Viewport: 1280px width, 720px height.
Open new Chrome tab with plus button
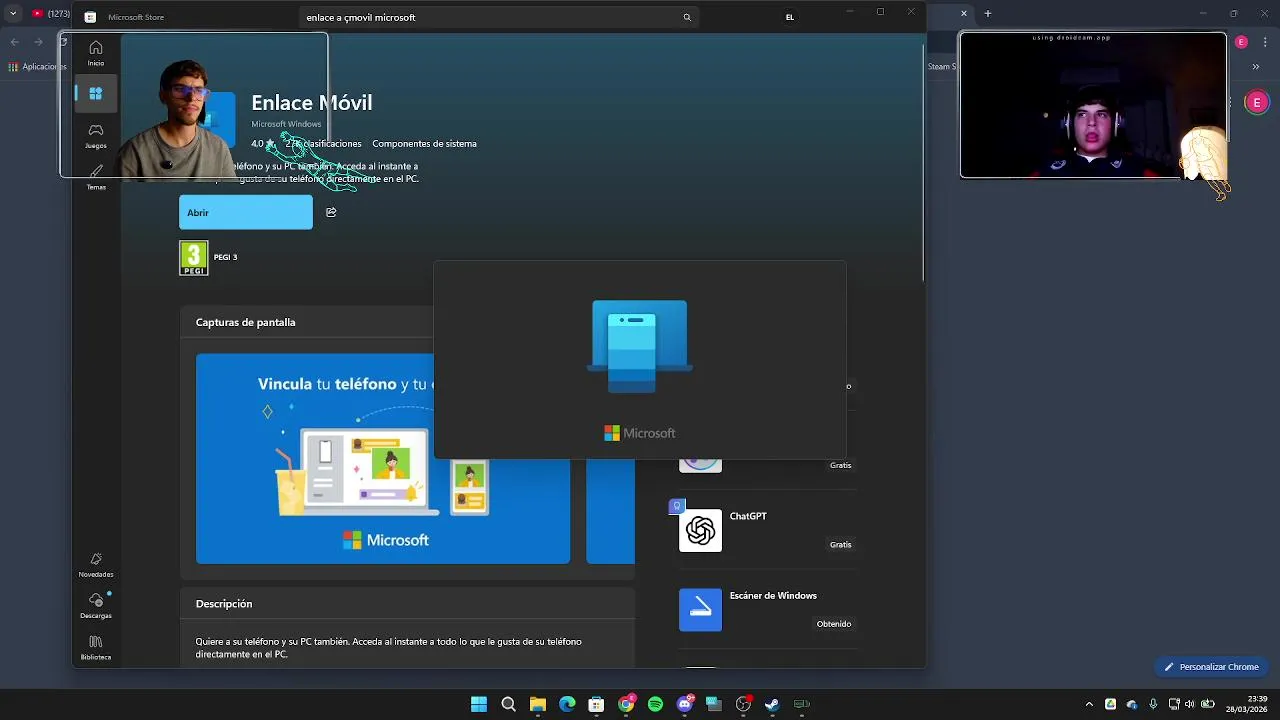tap(987, 13)
